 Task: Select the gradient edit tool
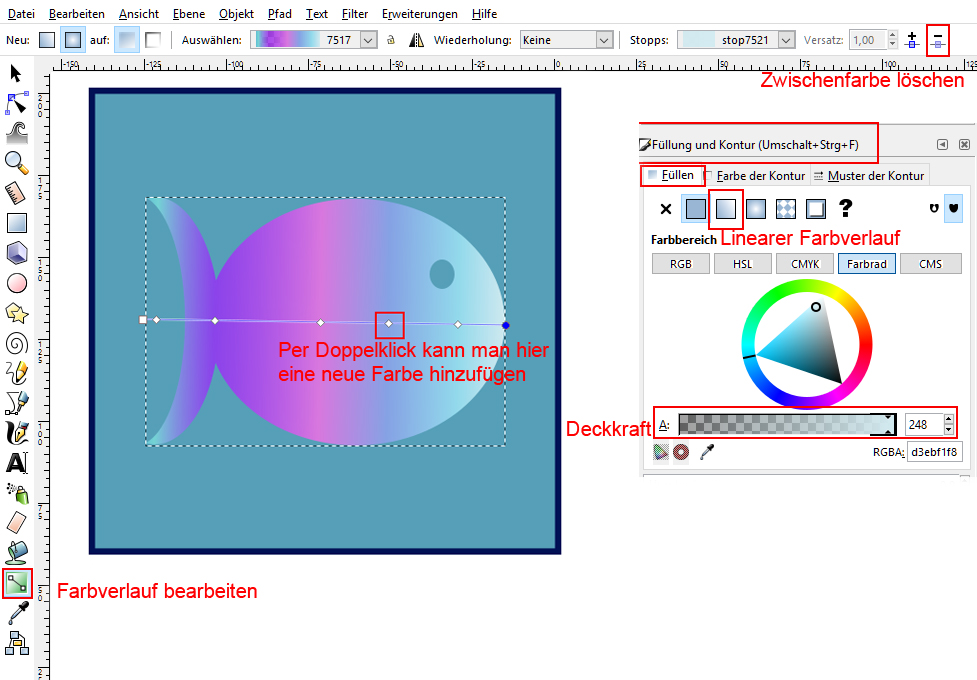pos(17,583)
